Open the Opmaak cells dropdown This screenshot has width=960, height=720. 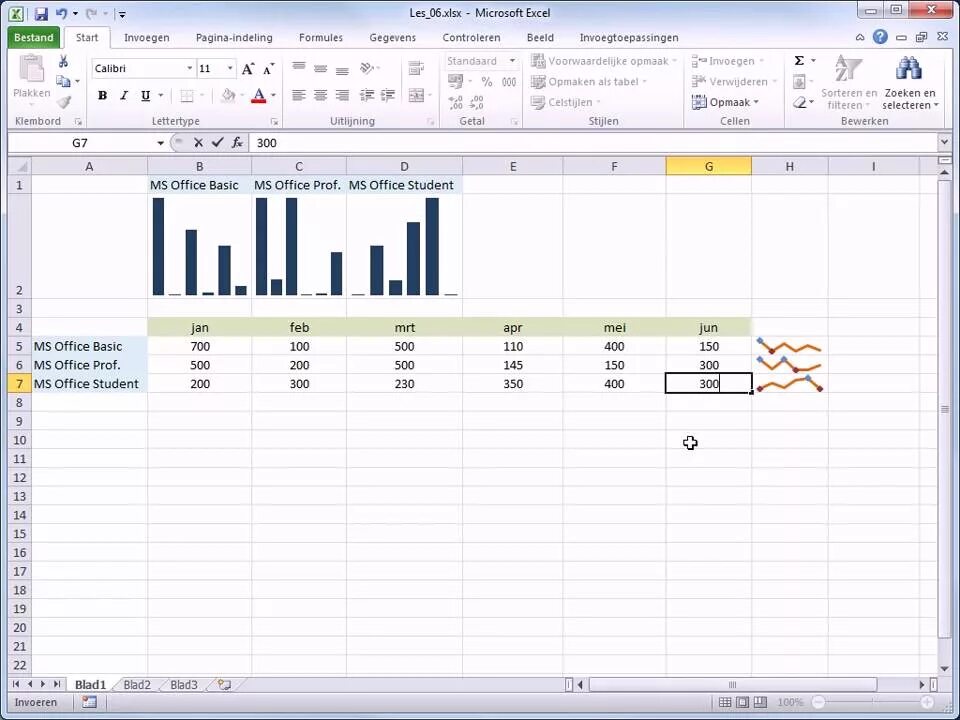pyautogui.click(x=726, y=102)
